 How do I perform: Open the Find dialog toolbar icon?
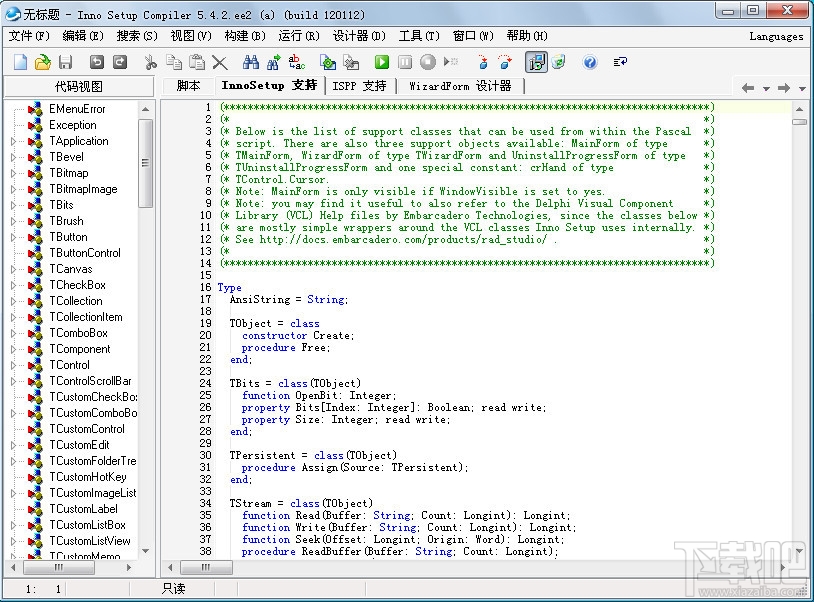250,61
